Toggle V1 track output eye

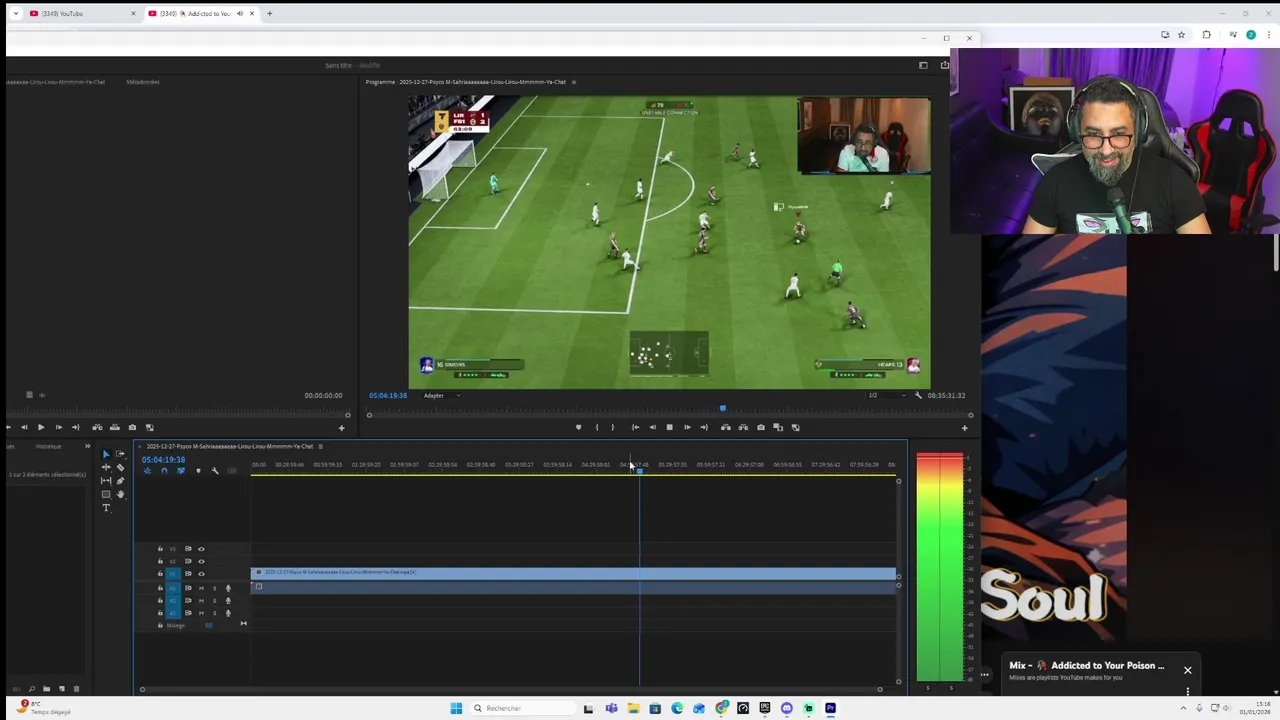(201, 574)
